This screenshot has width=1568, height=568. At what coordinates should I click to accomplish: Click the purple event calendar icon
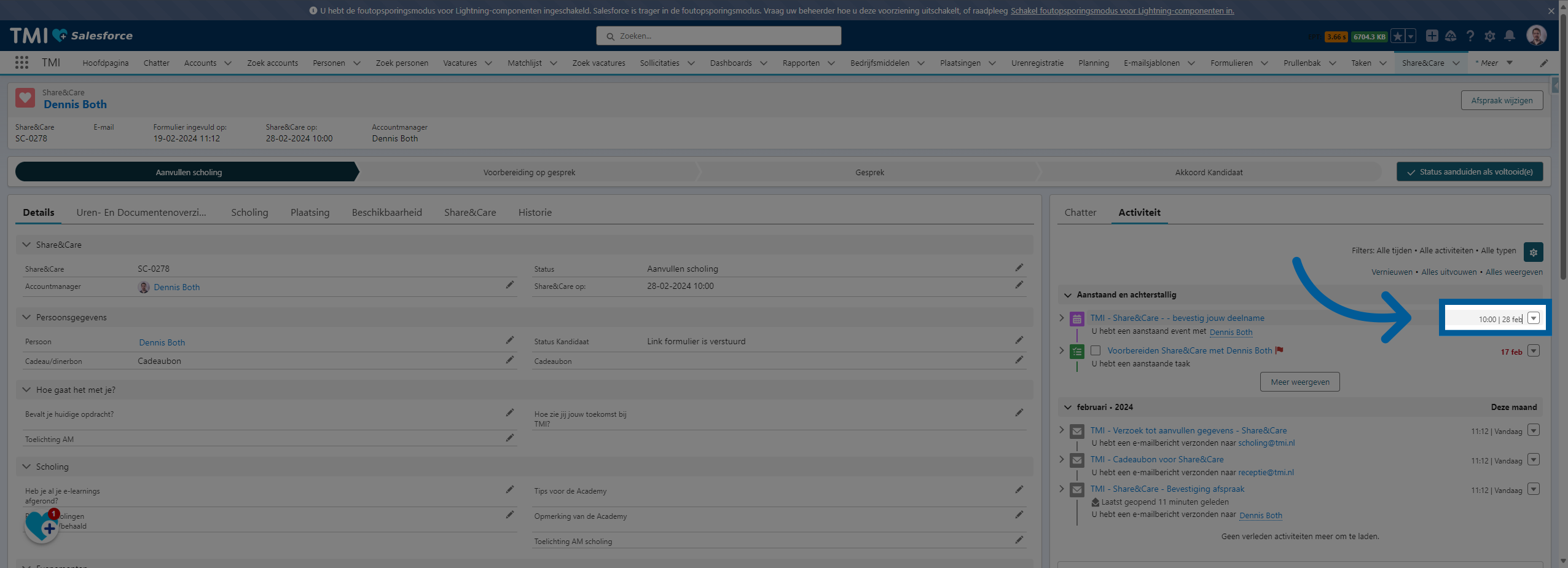click(1076, 319)
